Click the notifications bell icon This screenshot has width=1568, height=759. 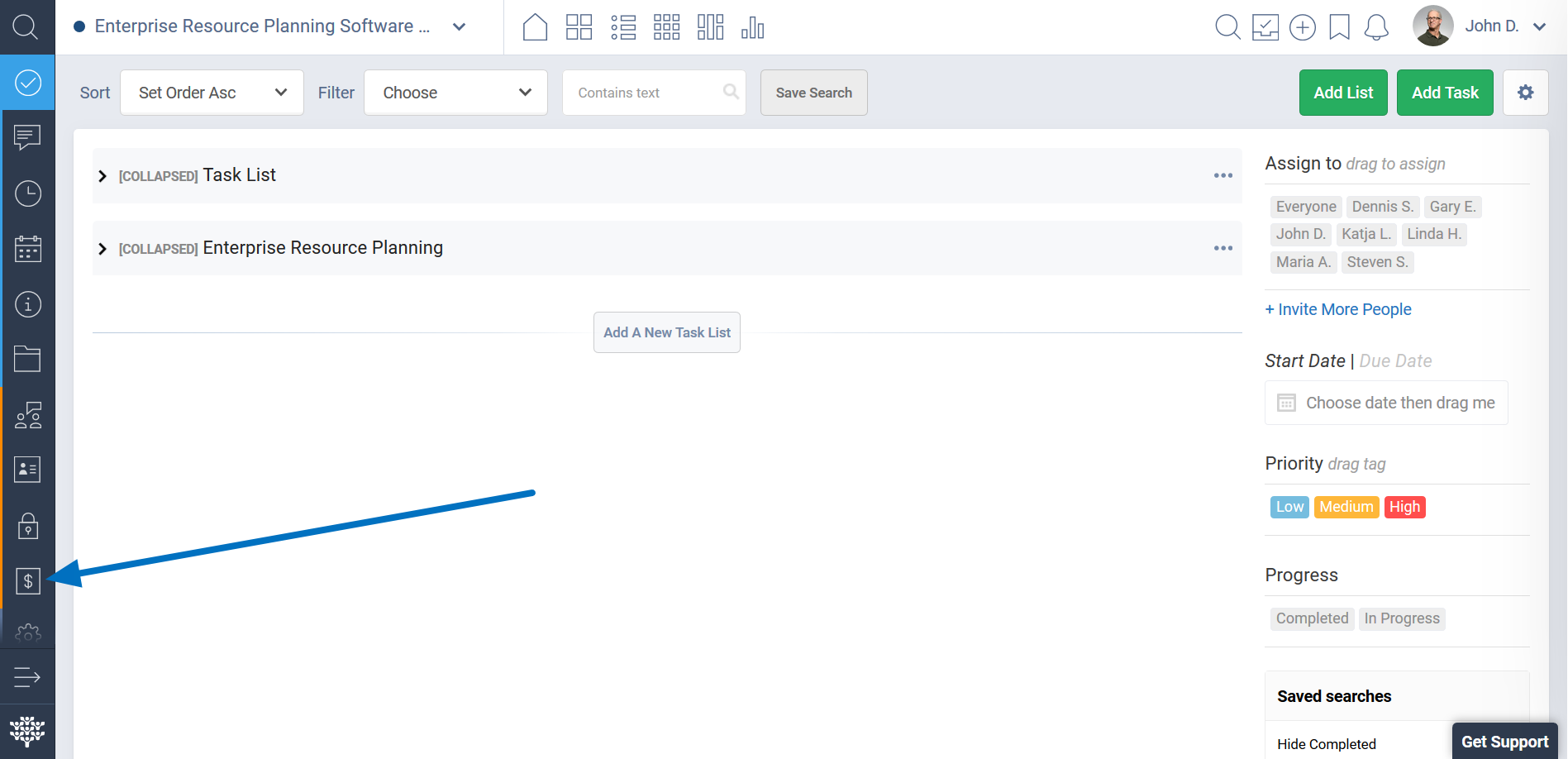(1376, 27)
